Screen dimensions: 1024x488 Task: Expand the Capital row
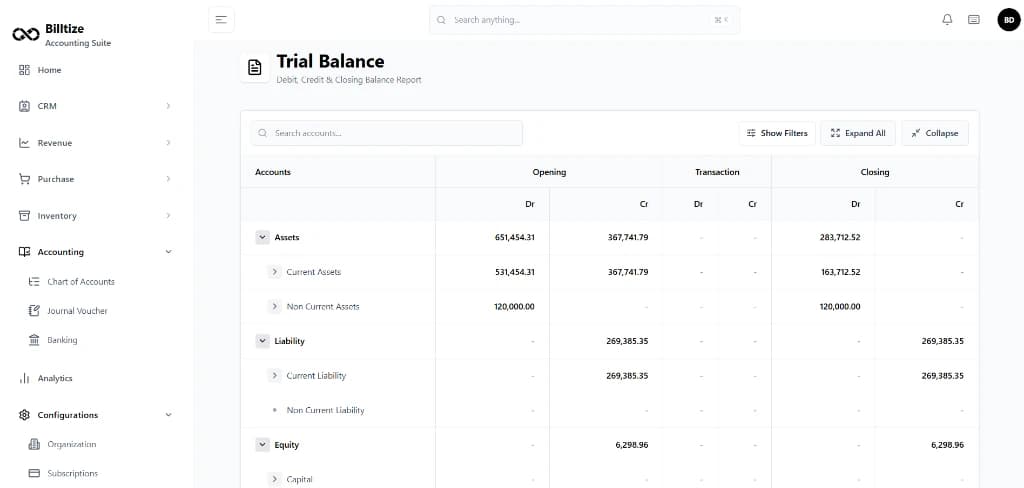[274, 480]
